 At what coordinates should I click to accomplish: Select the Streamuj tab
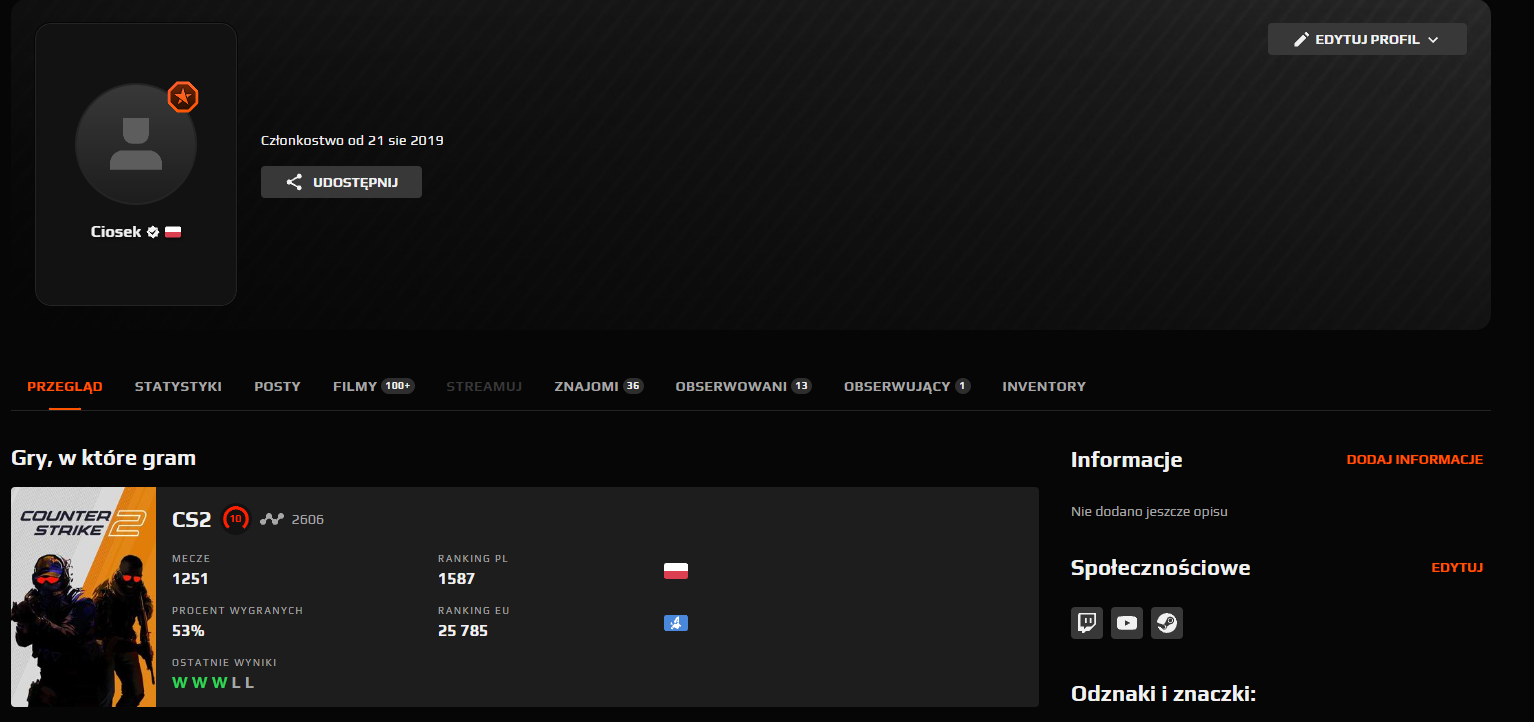(484, 386)
